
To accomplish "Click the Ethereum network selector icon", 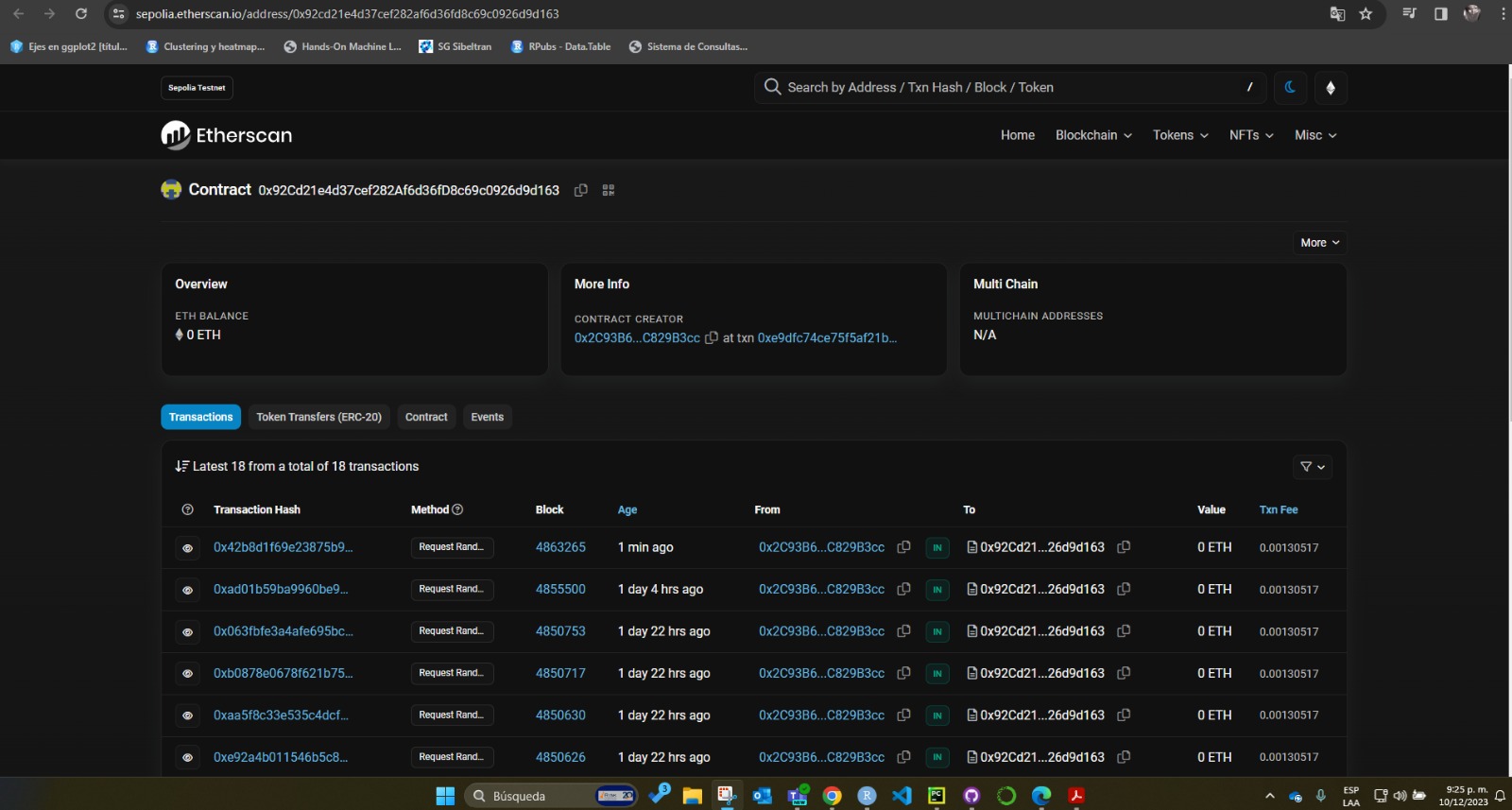I will point(1331,88).
